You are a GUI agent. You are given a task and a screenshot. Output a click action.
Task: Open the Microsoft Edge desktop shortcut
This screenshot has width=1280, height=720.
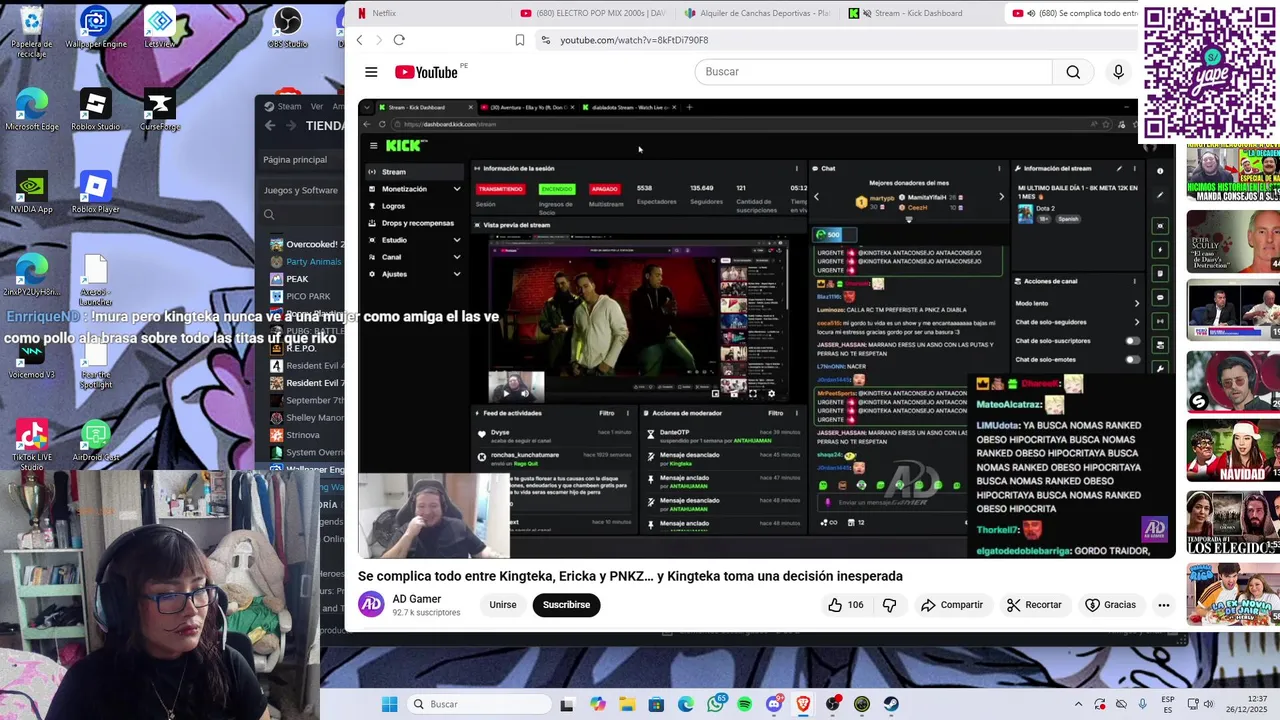pos(31,110)
